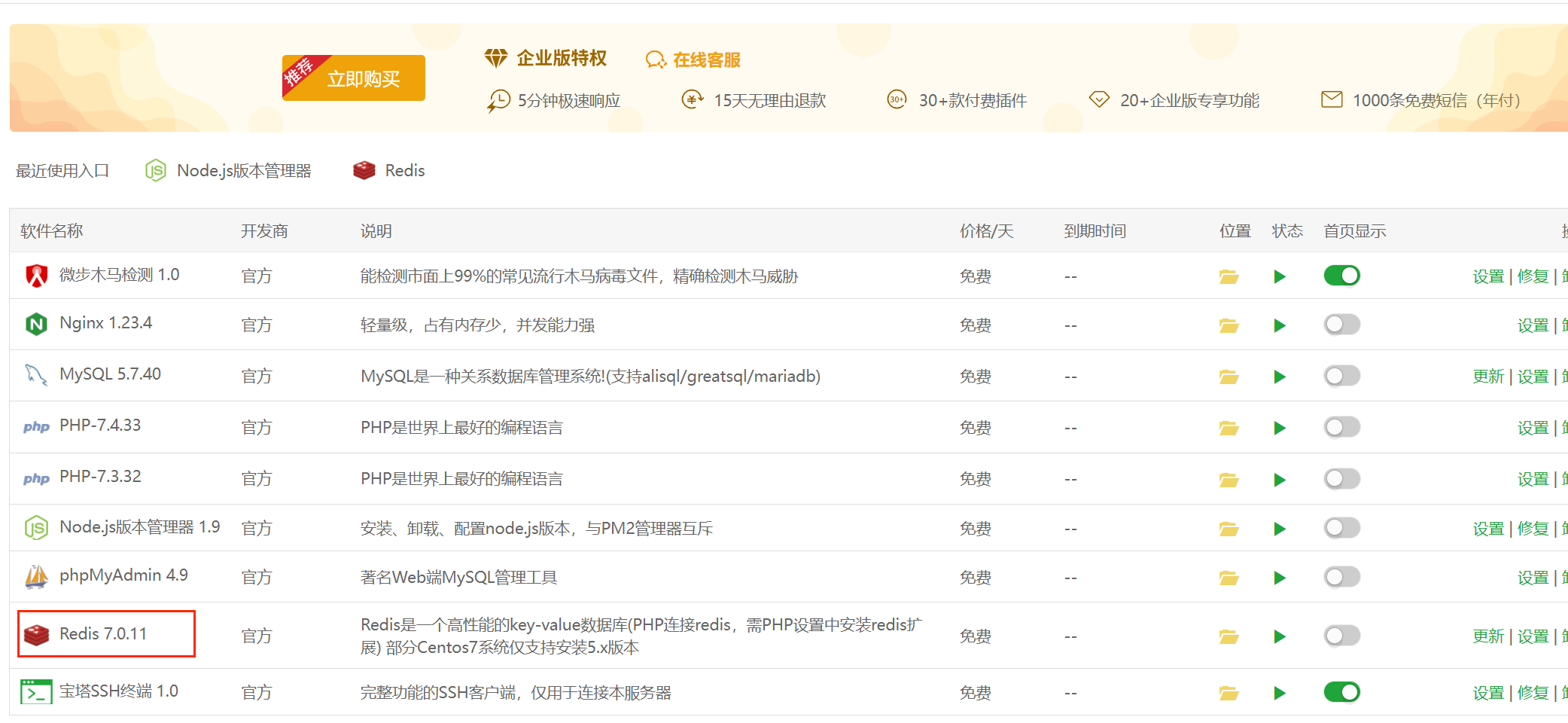Open 在线客服 online support
The image size is (1568, 723).
[693, 59]
